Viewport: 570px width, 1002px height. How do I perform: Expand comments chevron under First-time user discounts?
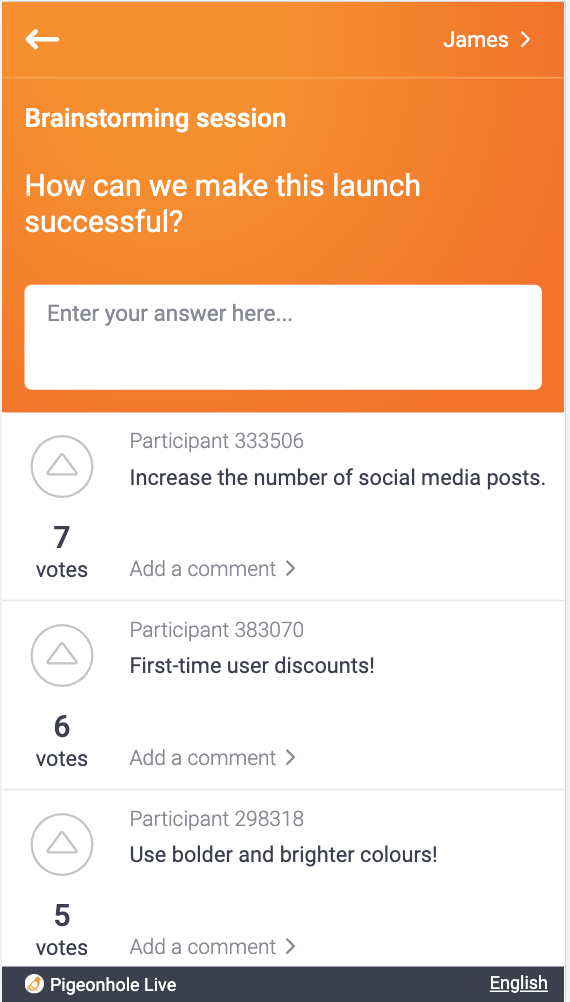click(x=290, y=757)
